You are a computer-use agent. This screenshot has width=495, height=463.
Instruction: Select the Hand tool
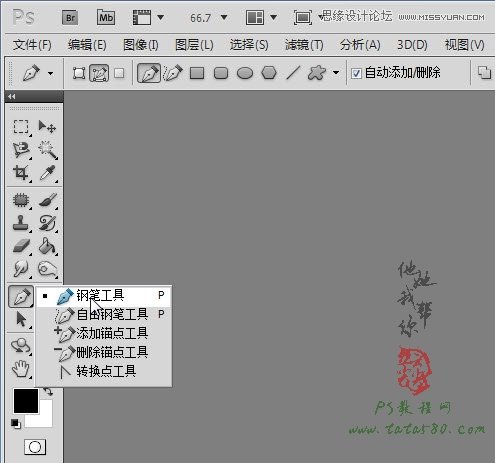tap(21, 369)
